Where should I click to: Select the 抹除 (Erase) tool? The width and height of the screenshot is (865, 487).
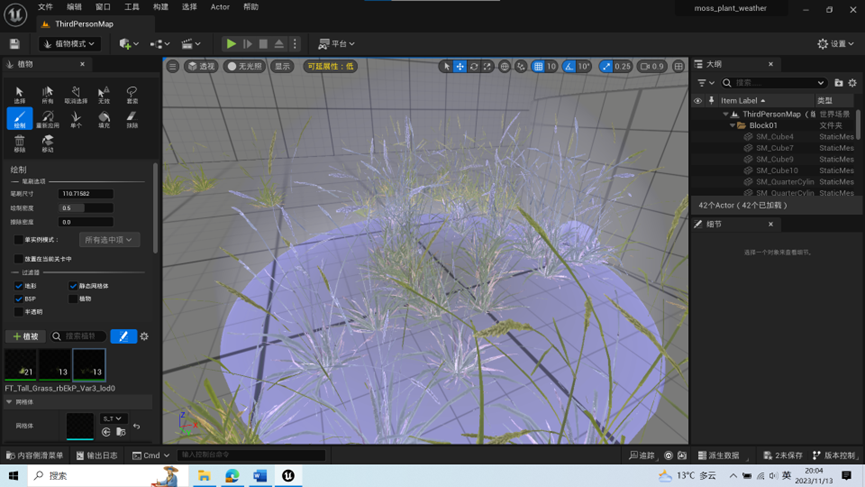(132, 119)
